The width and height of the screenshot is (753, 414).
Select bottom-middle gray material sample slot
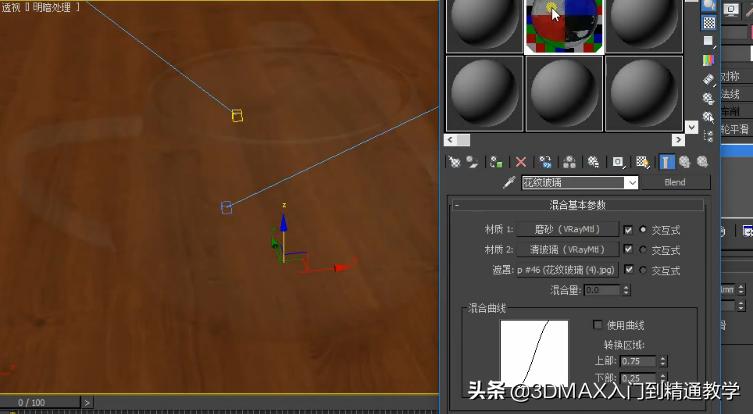[x=564, y=93]
